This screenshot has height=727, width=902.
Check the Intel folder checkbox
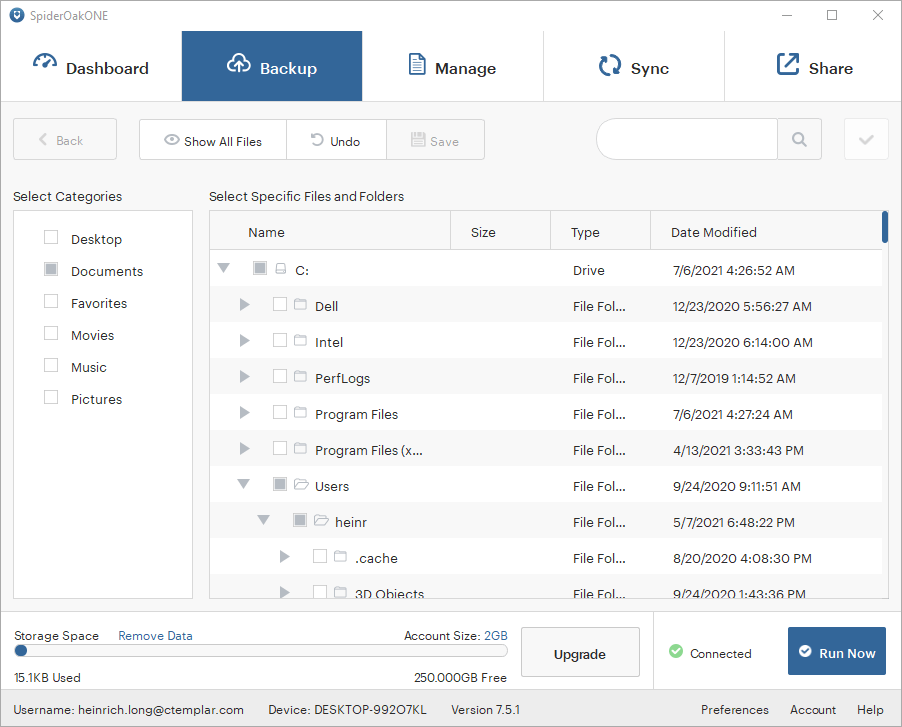coord(280,340)
